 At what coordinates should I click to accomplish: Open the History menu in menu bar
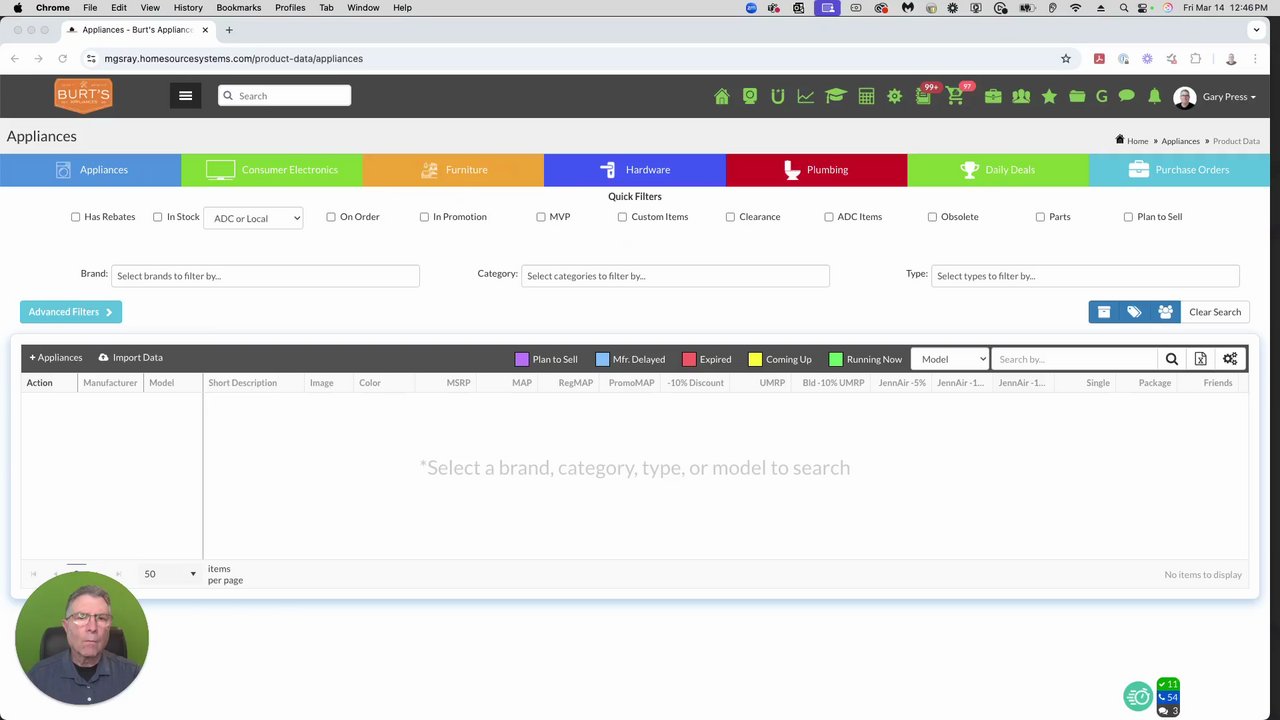[x=188, y=7]
